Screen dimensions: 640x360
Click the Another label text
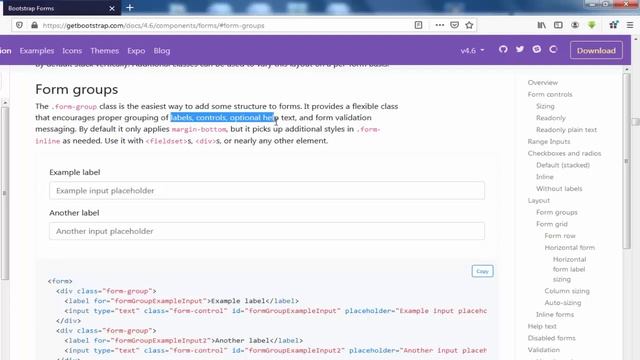pyautogui.click(x=74, y=213)
